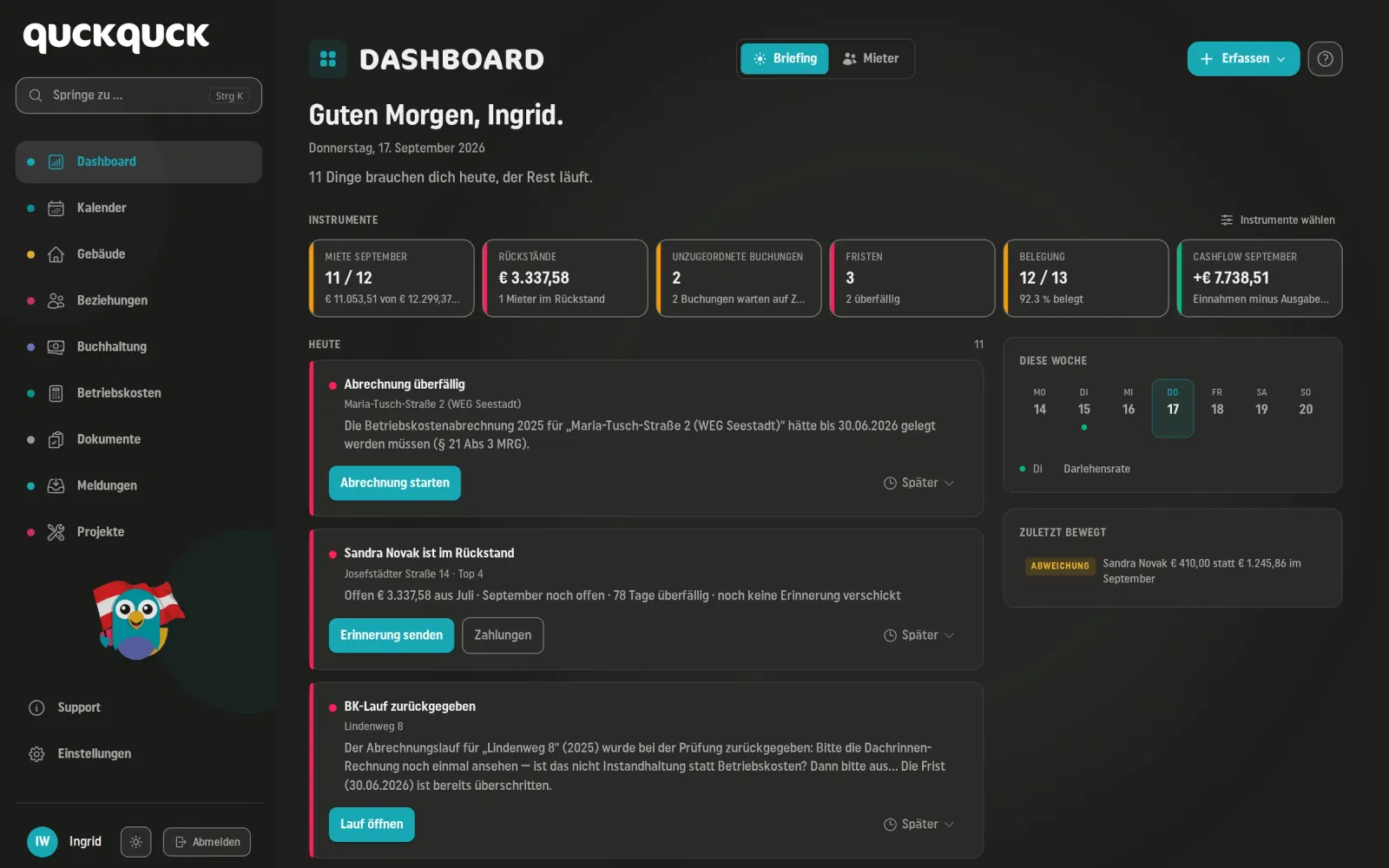Open the help question-mark icon
1389x868 pixels.
[1325, 59]
